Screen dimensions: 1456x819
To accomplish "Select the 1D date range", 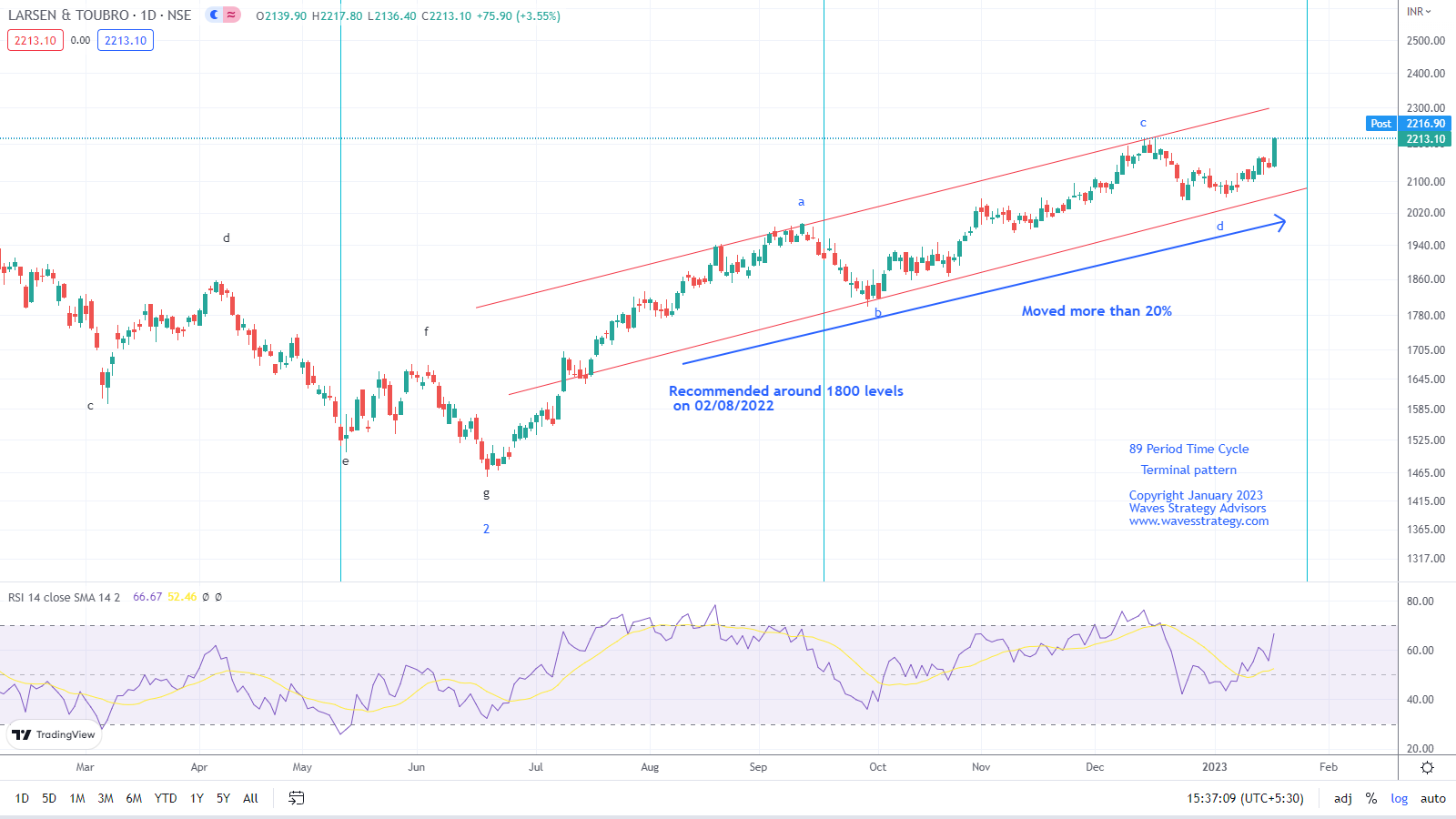I will pyautogui.click(x=22, y=798).
